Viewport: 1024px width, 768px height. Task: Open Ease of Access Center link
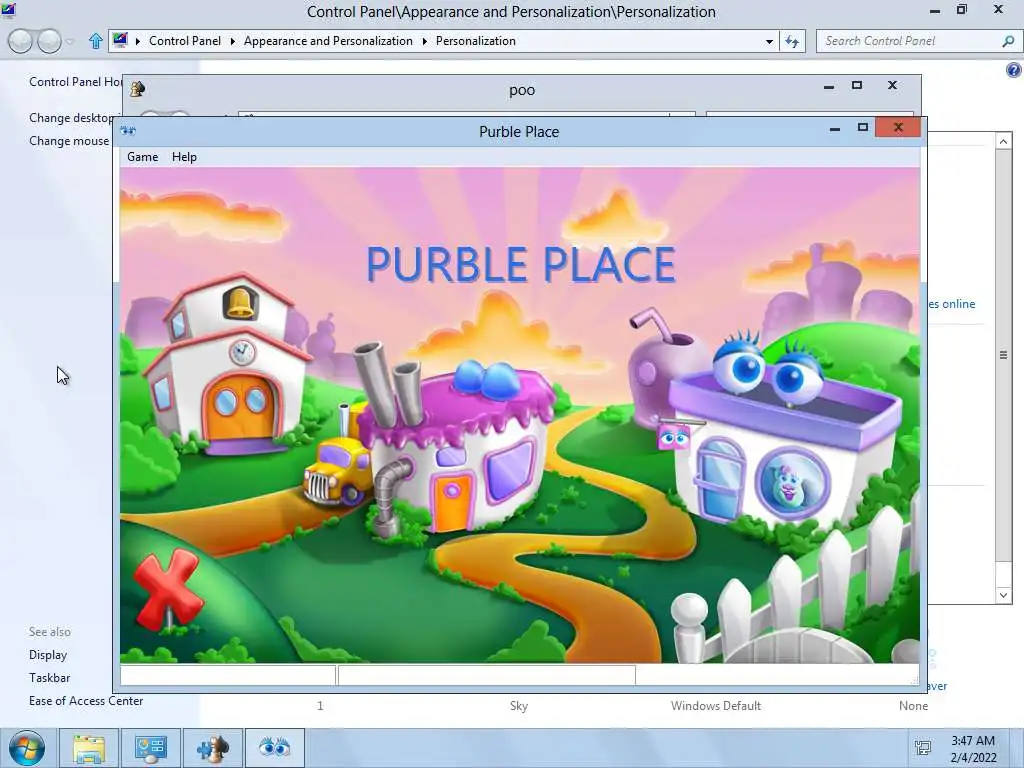click(86, 701)
